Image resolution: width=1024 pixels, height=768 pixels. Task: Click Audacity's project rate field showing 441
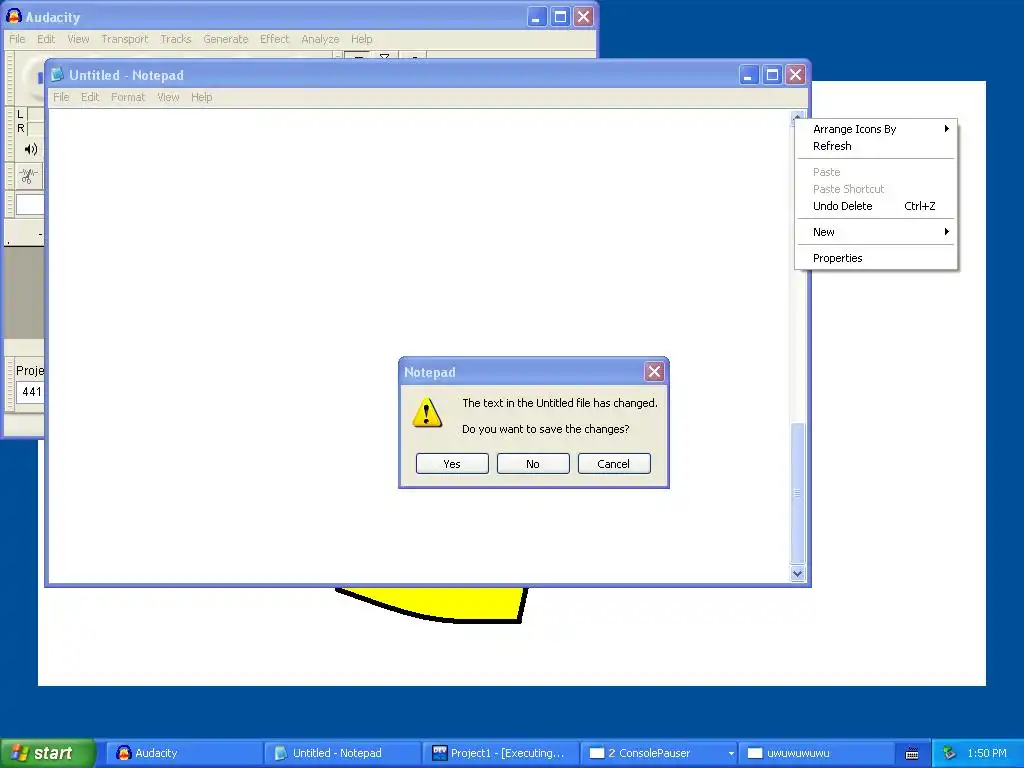[x=30, y=392]
